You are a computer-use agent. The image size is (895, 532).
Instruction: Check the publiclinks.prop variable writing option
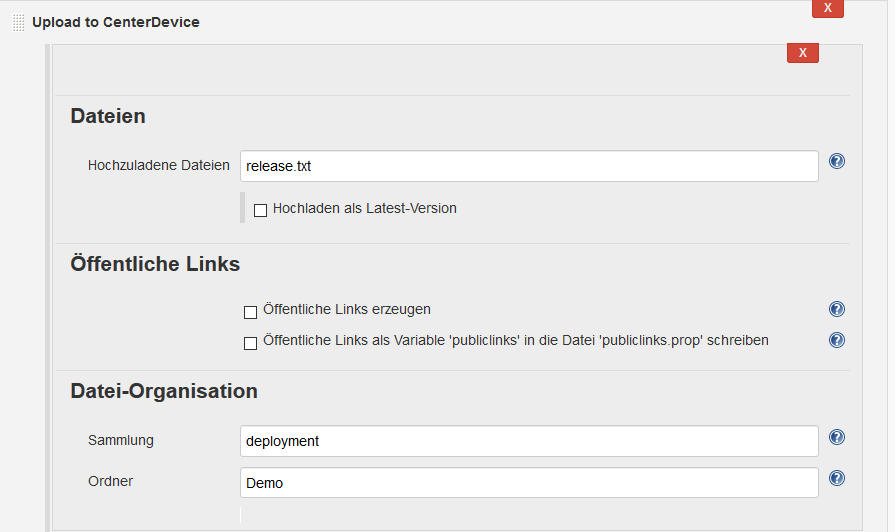pyautogui.click(x=251, y=343)
